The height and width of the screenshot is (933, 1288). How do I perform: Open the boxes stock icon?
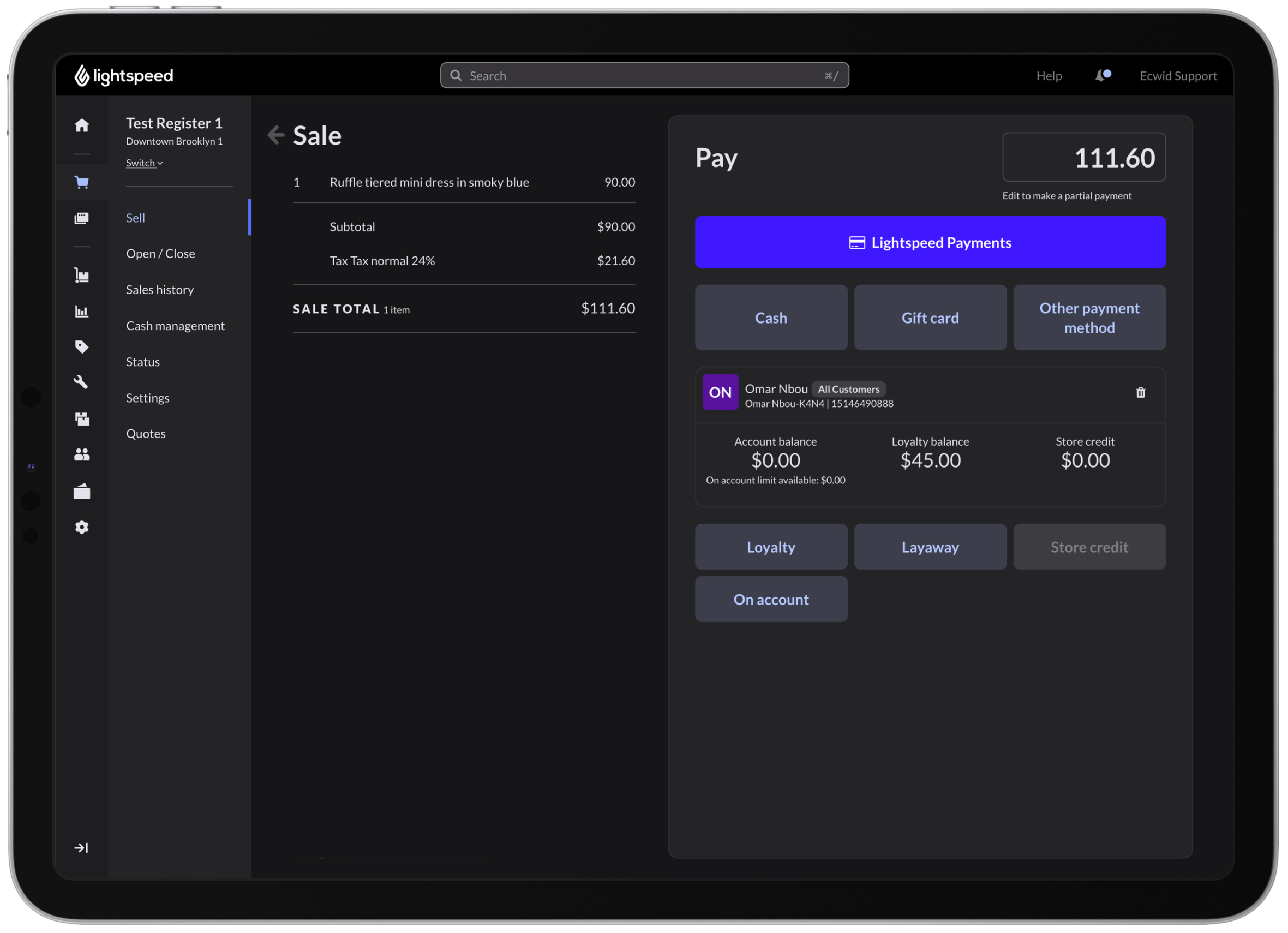point(82,419)
